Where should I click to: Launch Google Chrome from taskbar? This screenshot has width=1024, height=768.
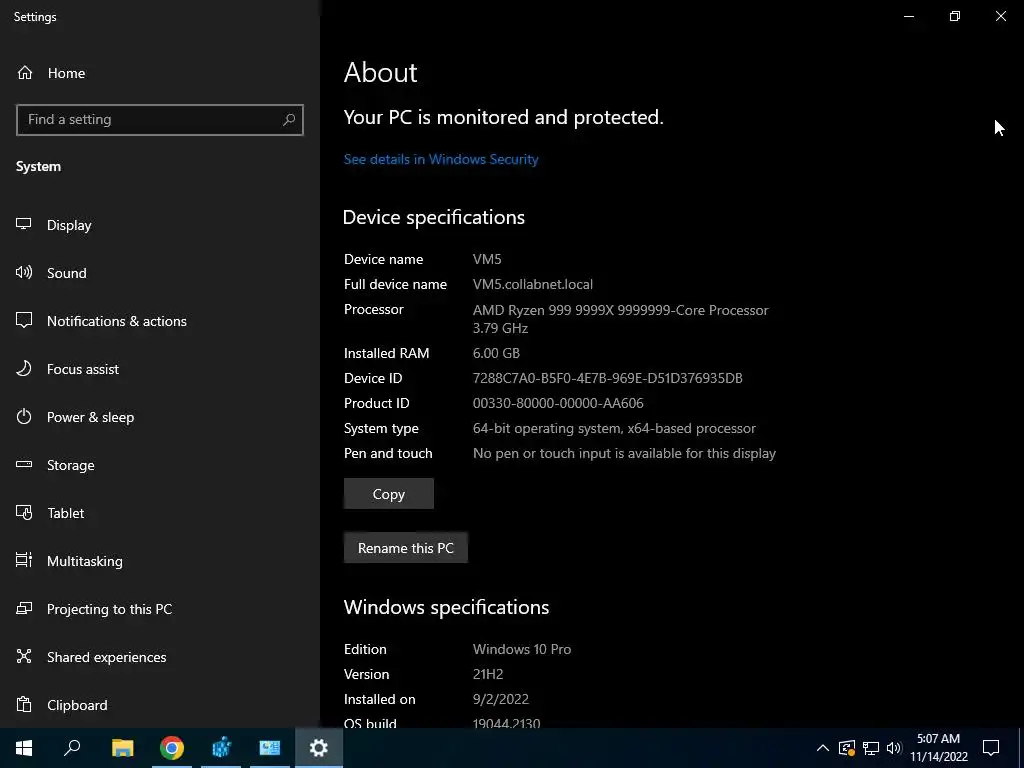click(172, 748)
